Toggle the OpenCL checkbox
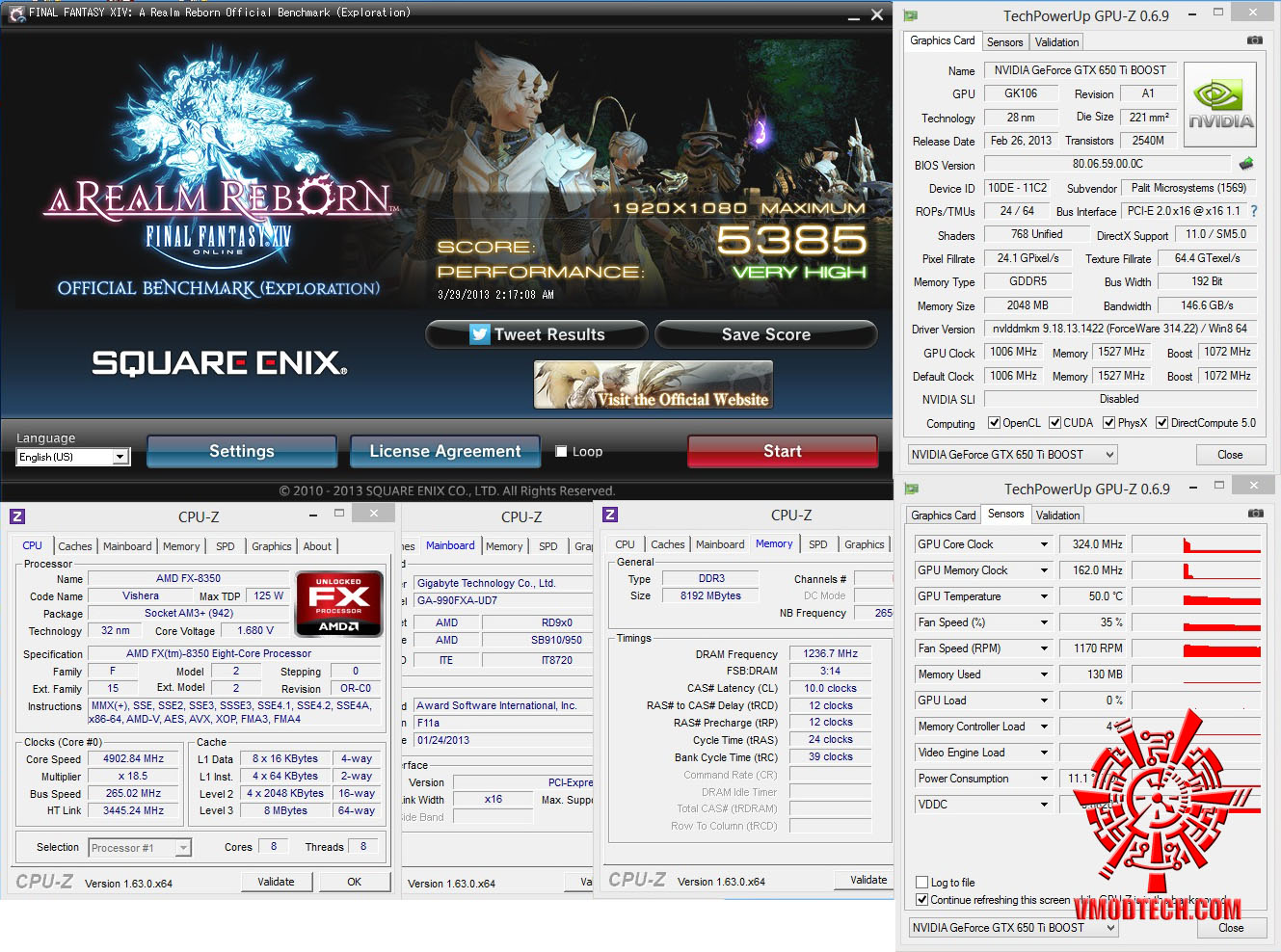The image size is (1281, 952). point(995,423)
